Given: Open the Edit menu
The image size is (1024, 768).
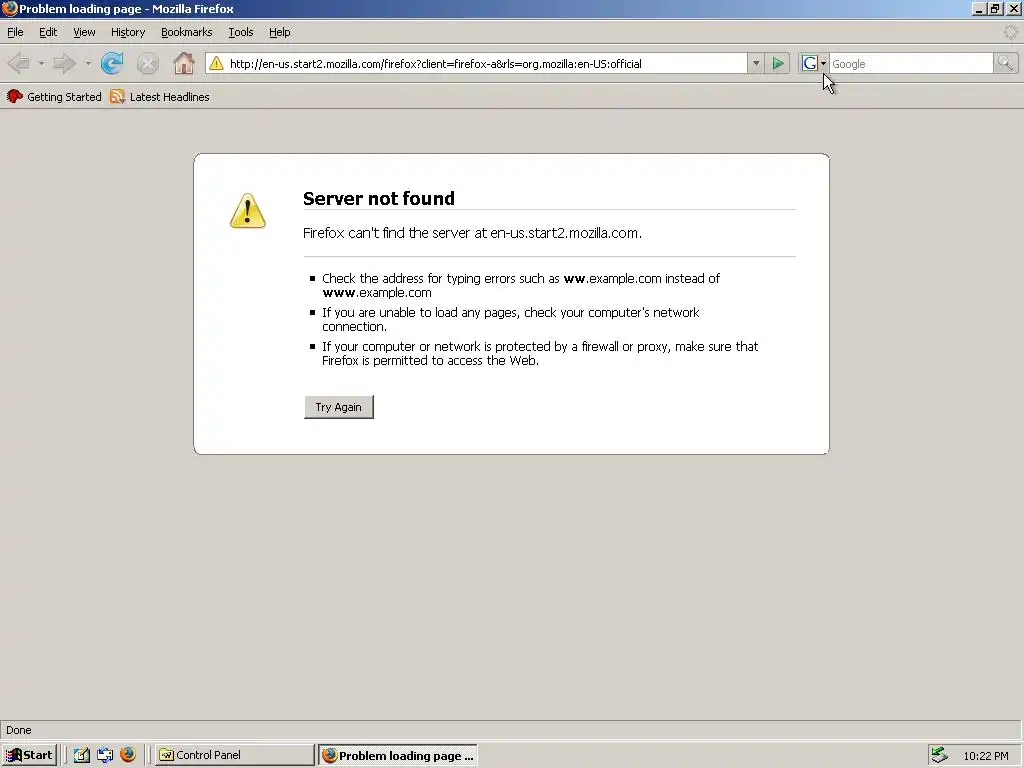Looking at the screenshot, I should point(48,32).
